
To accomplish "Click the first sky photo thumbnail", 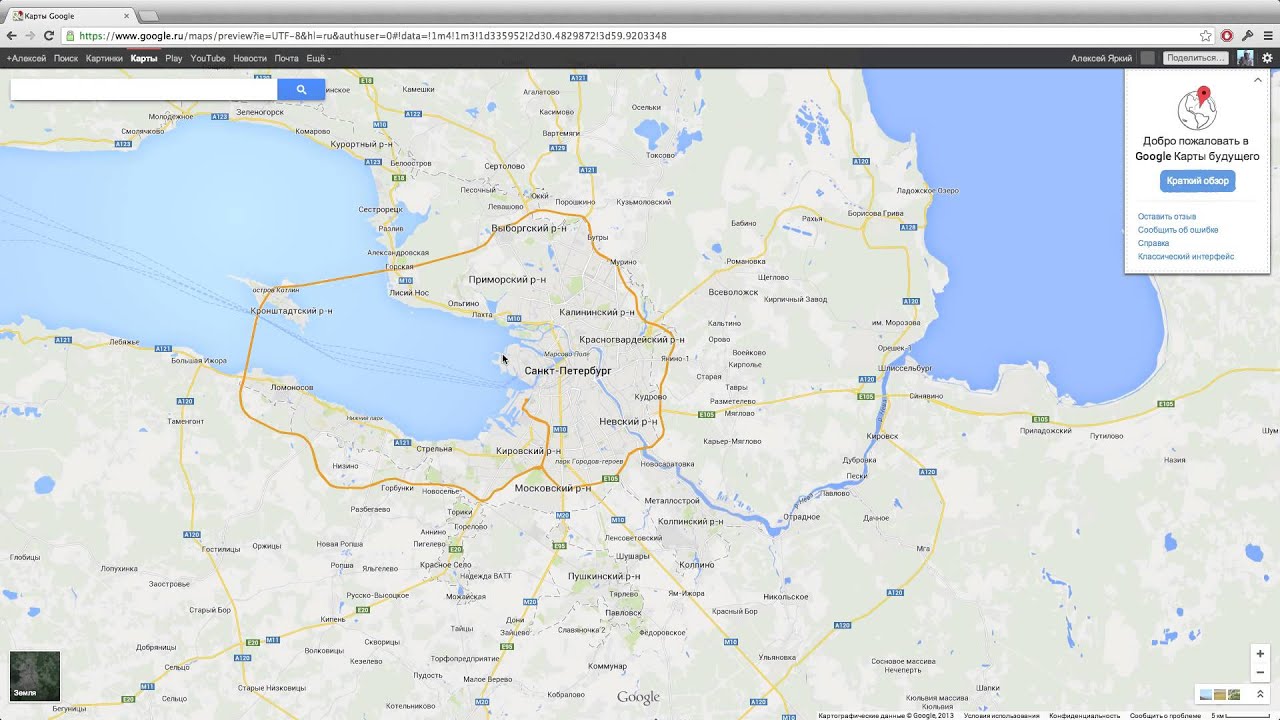I will click(1206, 694).
